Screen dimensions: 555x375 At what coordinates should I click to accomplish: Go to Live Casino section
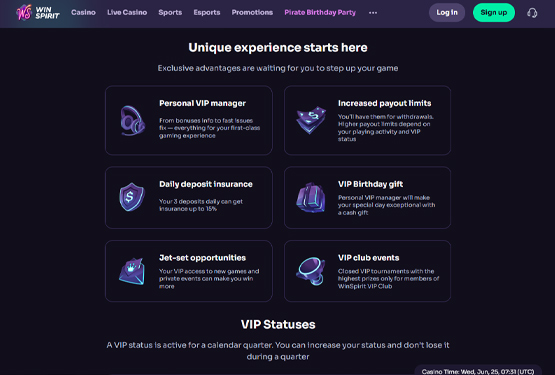point(127,12)
